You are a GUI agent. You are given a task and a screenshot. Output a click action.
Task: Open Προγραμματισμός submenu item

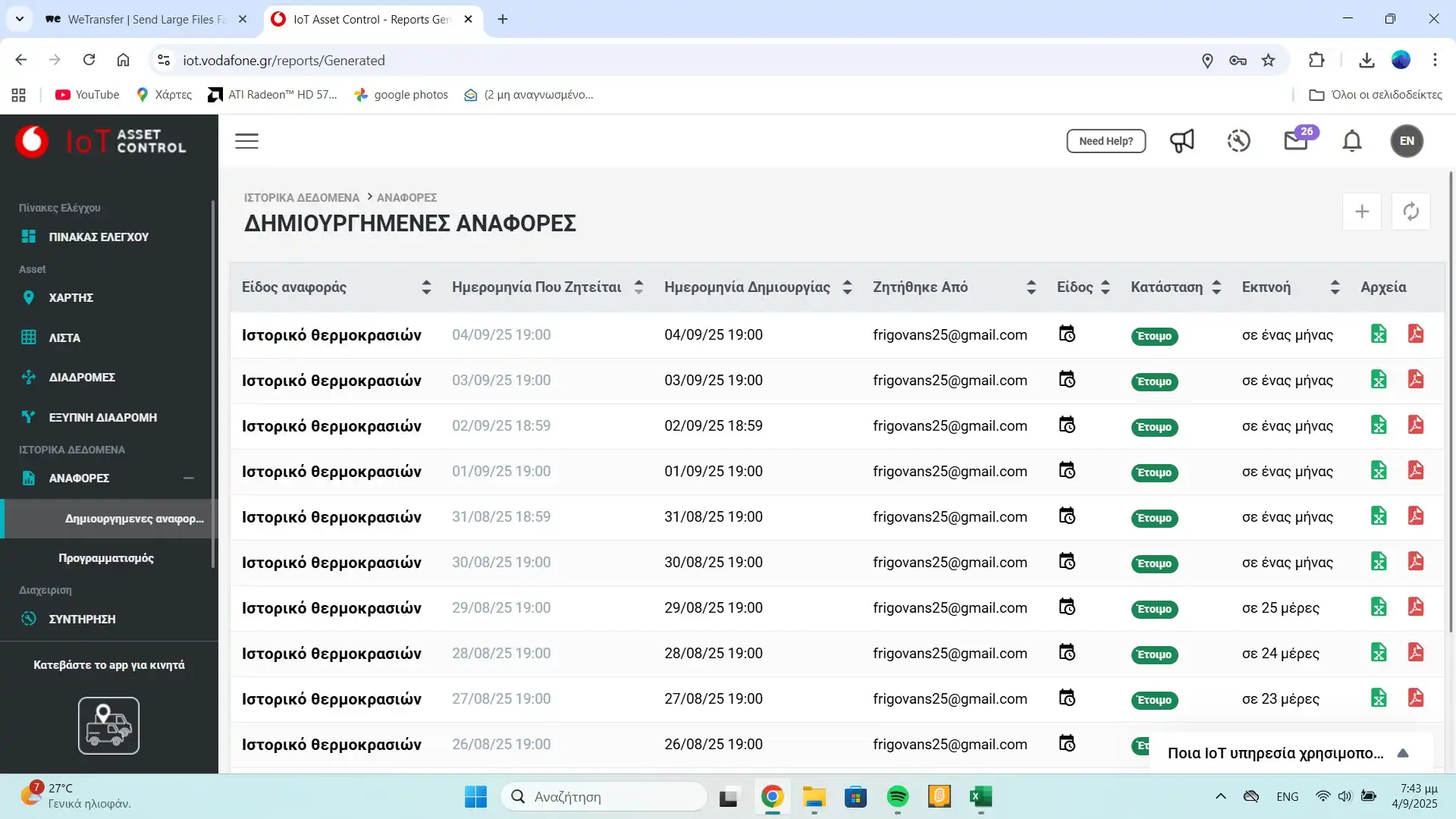106,558
